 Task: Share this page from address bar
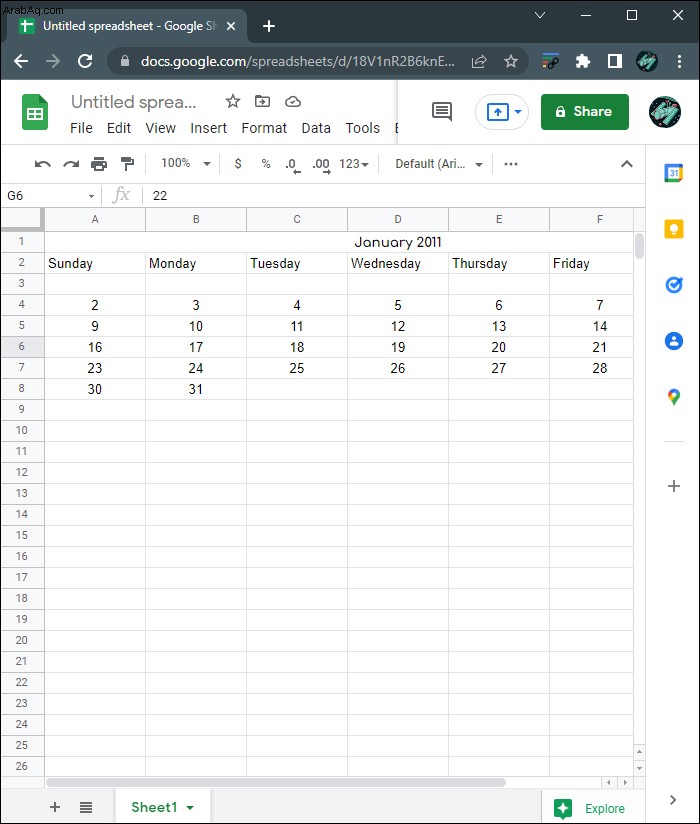479,61
